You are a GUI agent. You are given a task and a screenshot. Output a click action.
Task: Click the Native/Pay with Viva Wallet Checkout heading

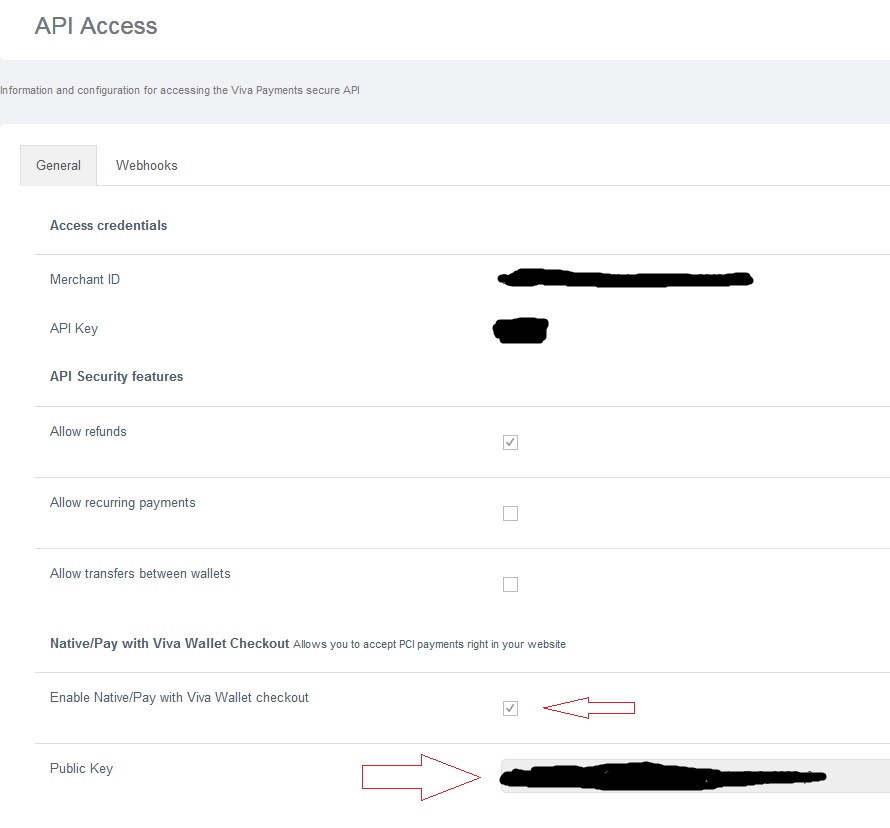168,643
